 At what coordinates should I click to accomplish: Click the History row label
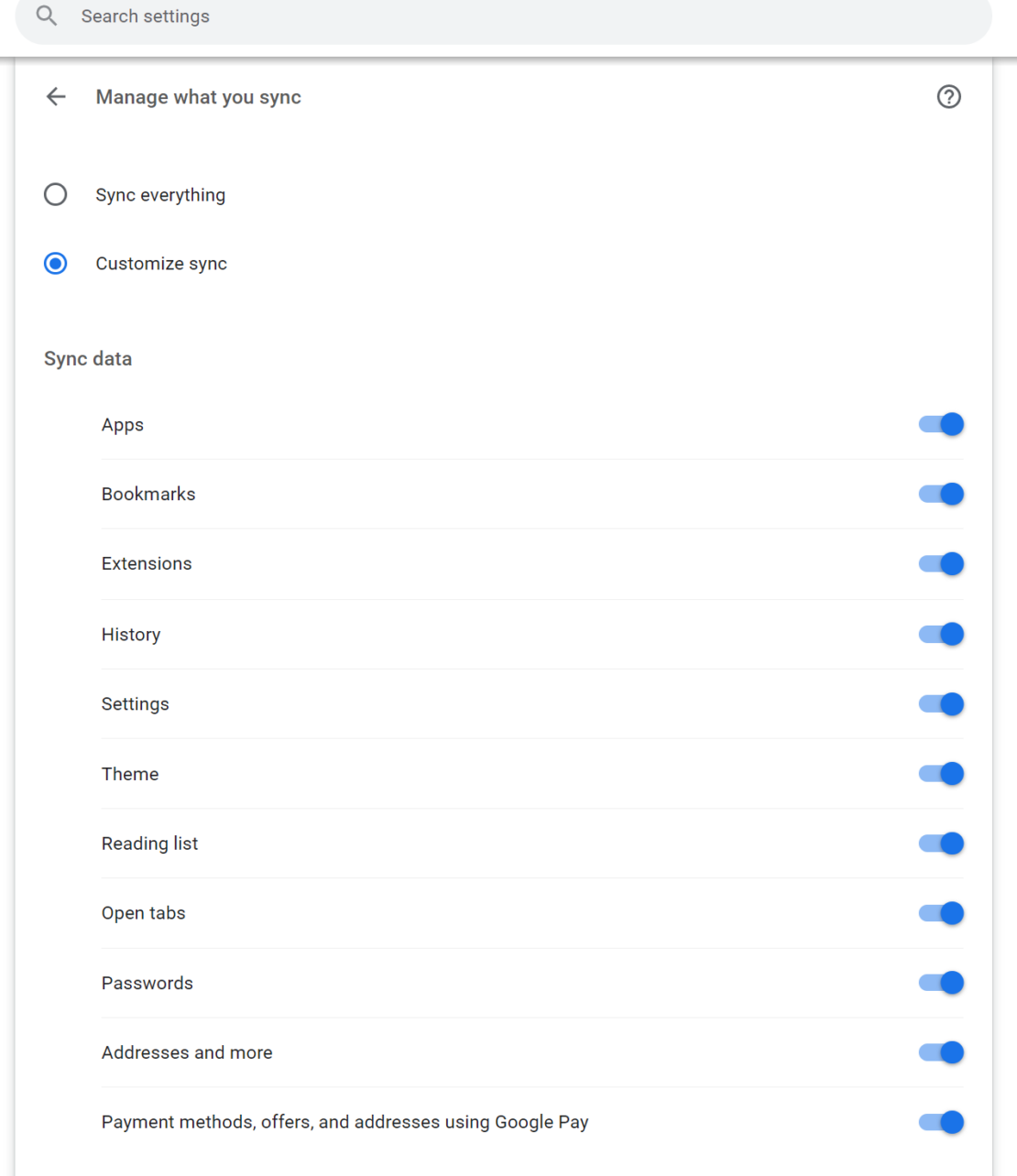[131, 634]
